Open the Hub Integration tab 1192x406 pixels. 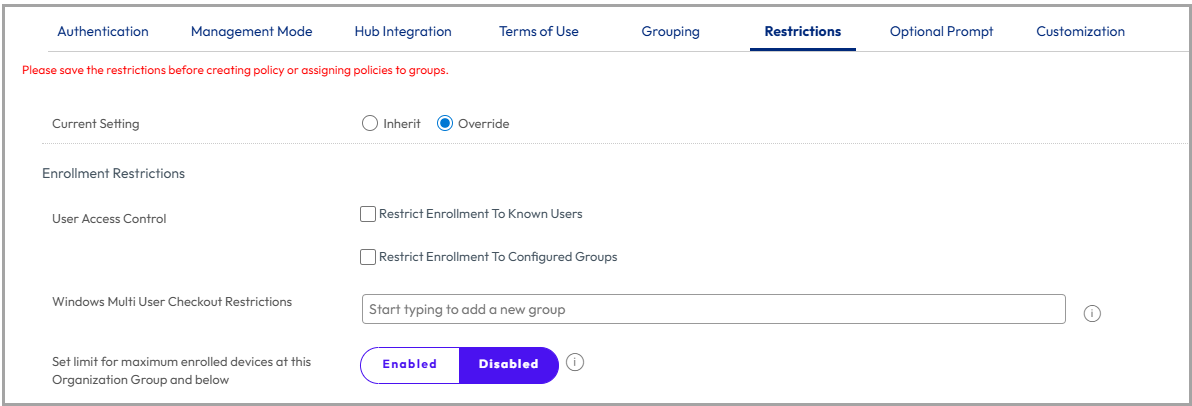click(x=403, y=32)
